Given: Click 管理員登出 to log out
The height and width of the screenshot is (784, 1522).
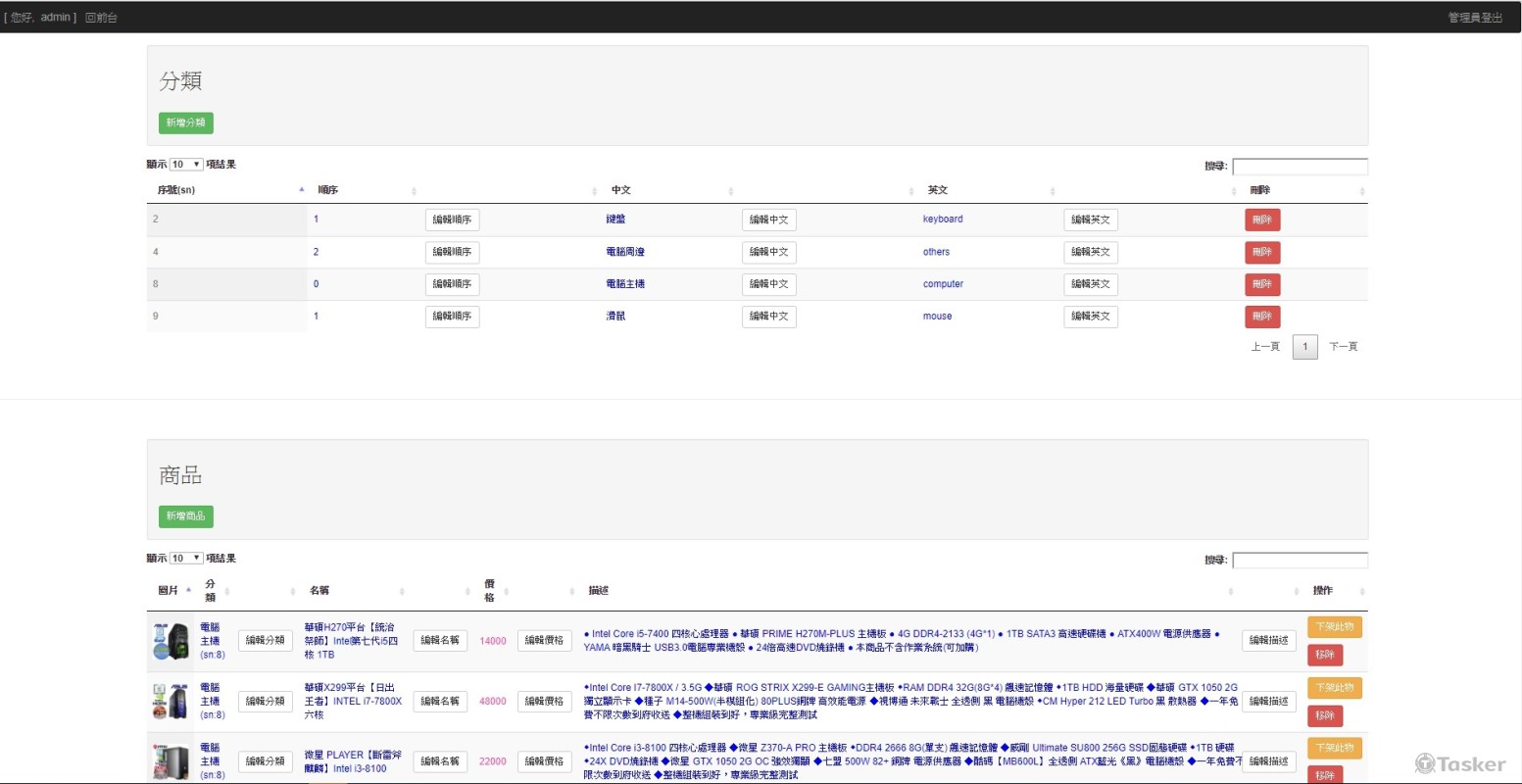Looking at the screenshot, I should (1475, 18).
